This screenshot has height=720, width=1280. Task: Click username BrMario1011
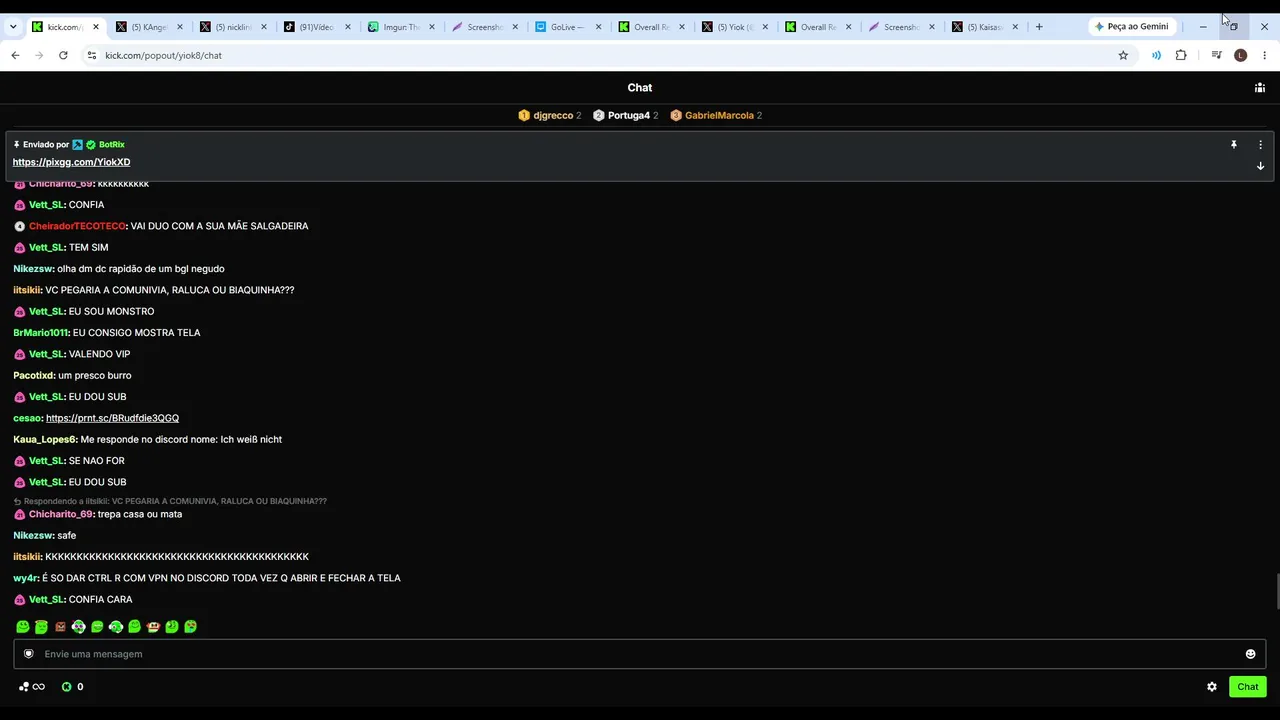pos(41,333)
